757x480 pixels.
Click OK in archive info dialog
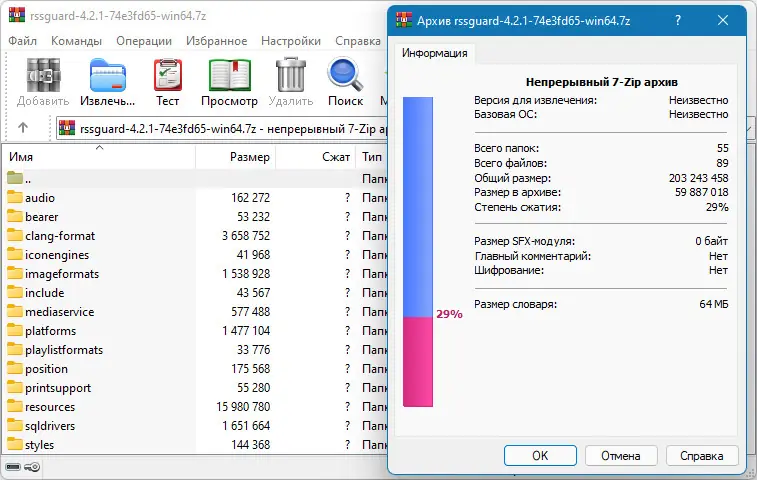(x=540, y=455)
